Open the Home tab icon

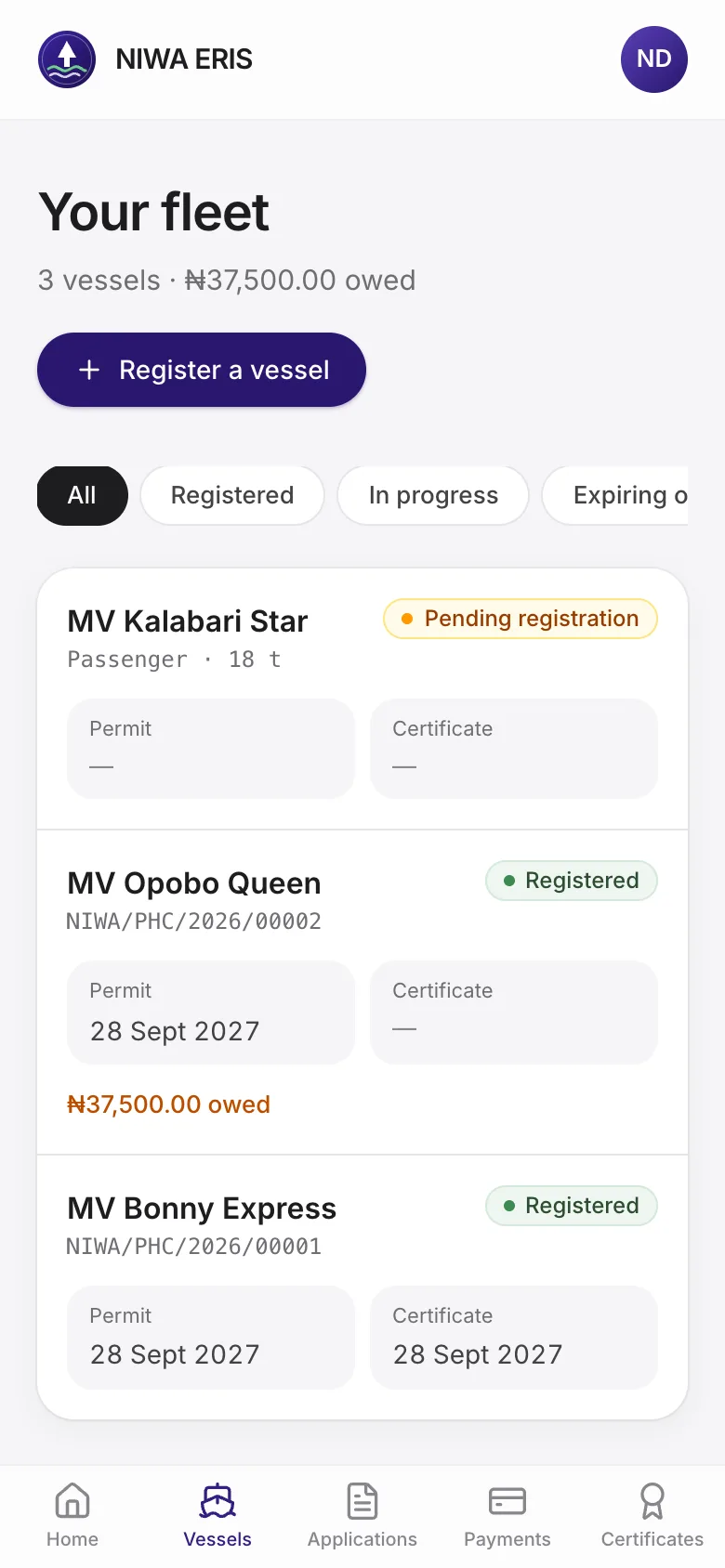[x=72, y=1500]
